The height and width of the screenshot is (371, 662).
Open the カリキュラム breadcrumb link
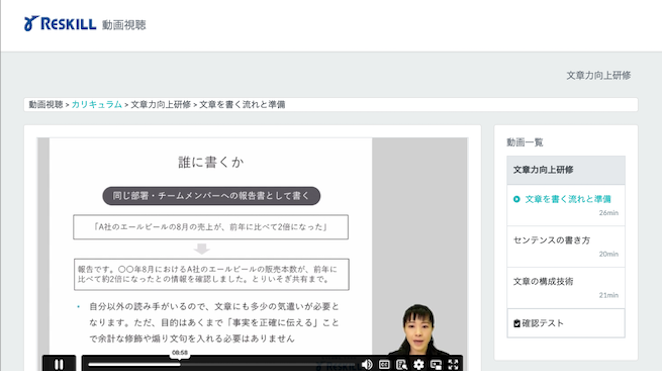[97, 104]
